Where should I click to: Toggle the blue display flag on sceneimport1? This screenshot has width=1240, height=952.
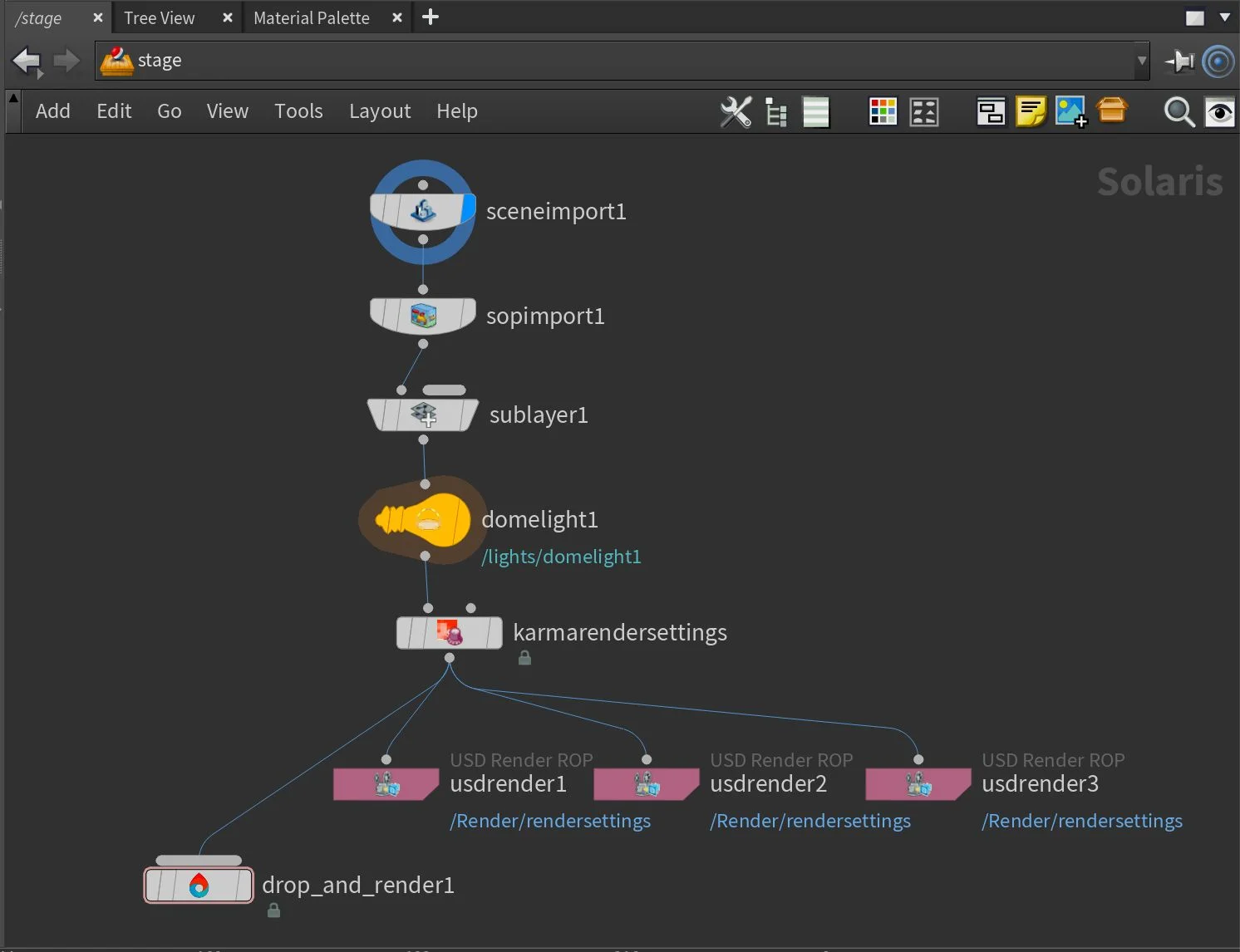click(468, 210)
